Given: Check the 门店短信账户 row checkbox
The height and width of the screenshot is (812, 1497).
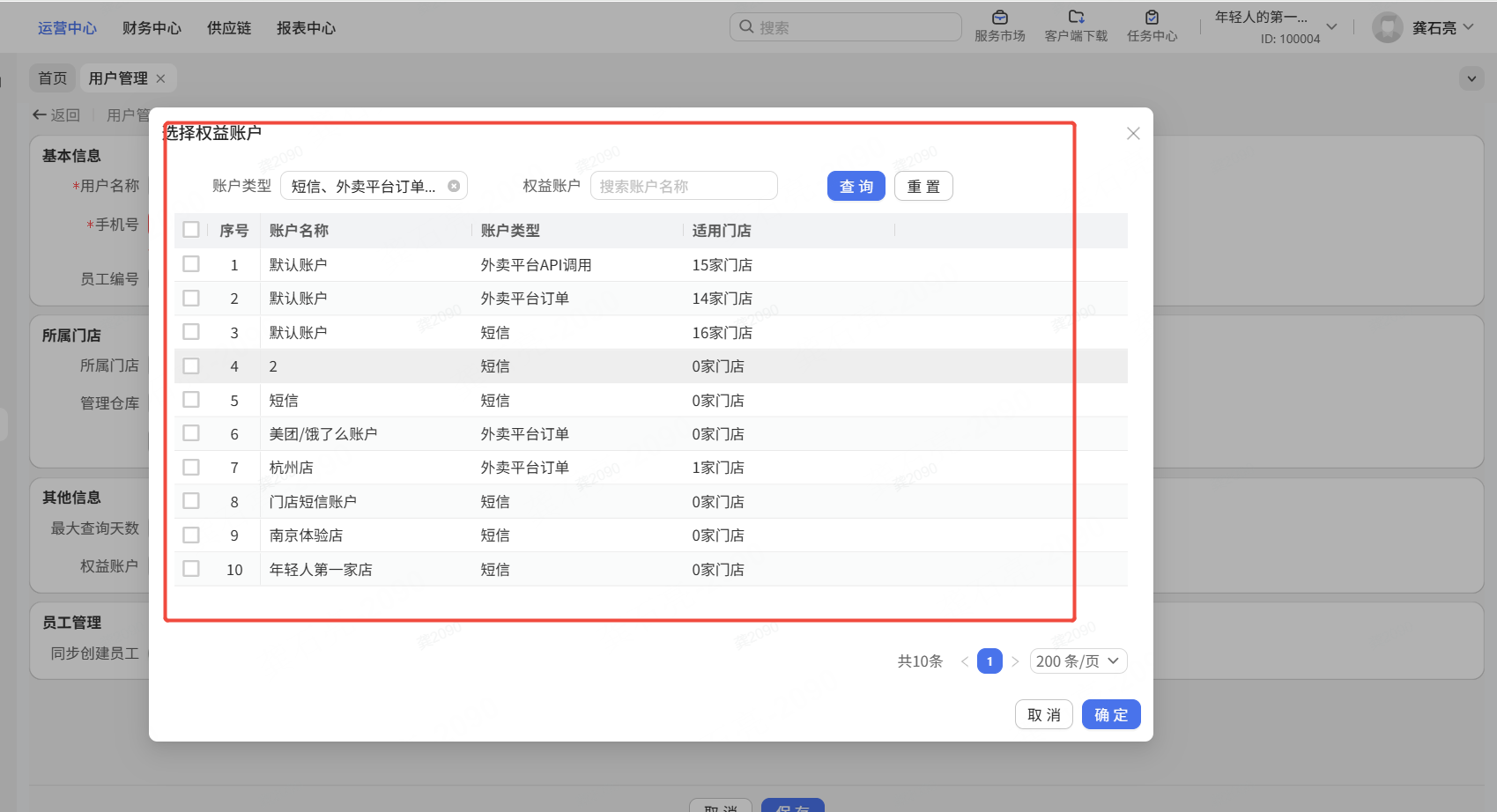Looking at the screenshot, I should pyautogui.click(x=191, y=501).
